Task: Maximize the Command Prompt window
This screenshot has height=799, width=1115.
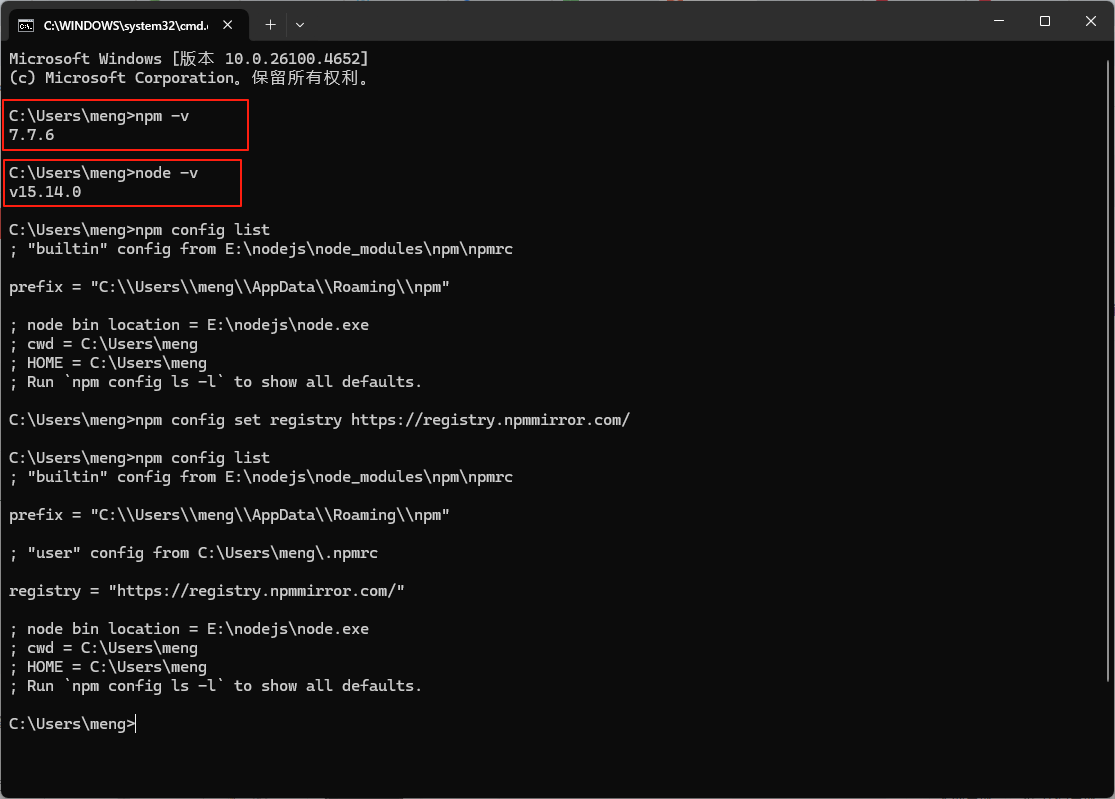Action: [1044, 21]
